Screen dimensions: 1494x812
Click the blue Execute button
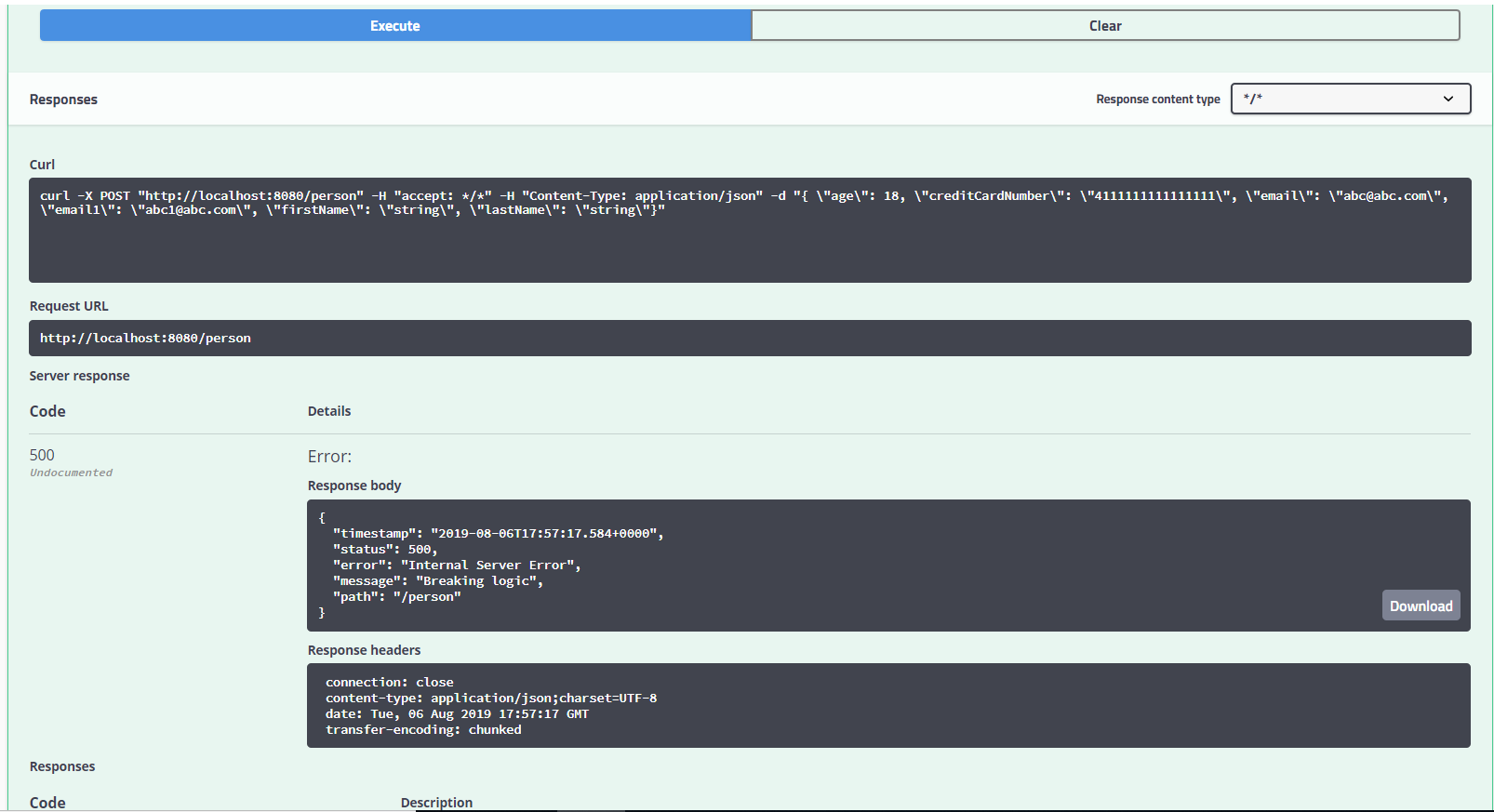click(395, 26)
